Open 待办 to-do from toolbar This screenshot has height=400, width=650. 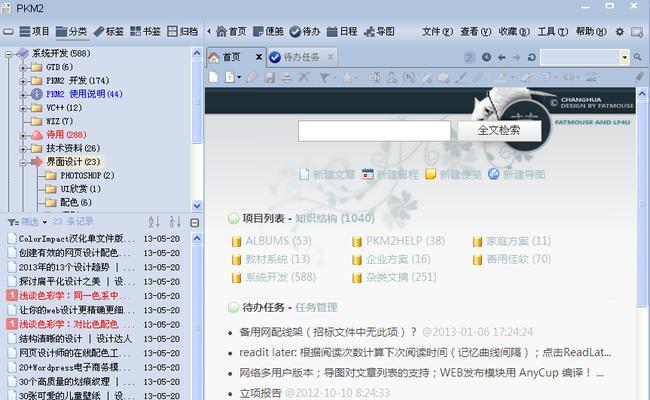[305, 32]
